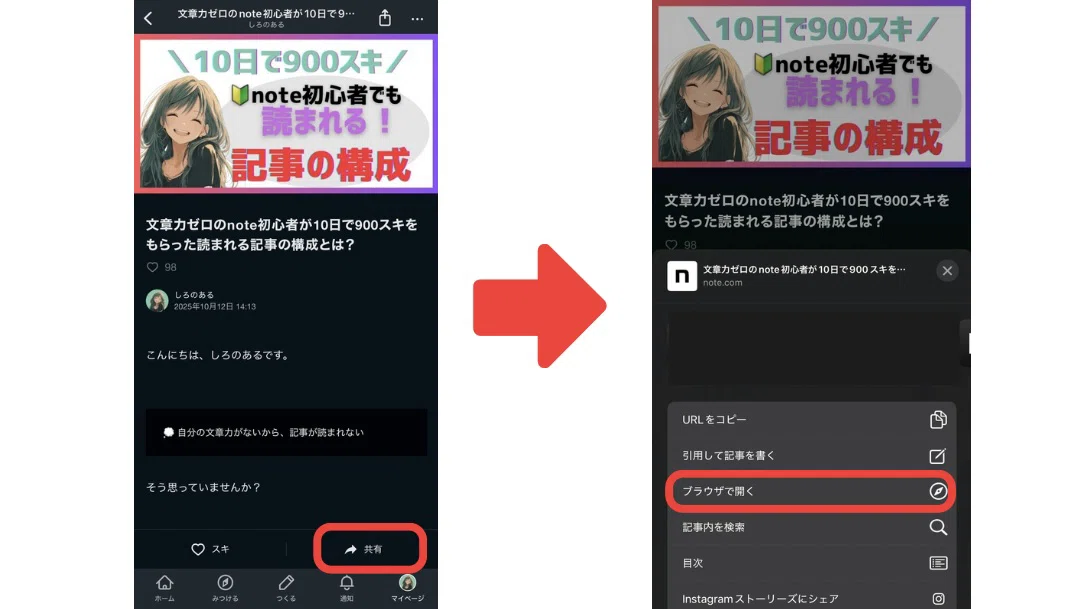
Task: Tap the note logo in share sheet header
Action: click(682, 276)
